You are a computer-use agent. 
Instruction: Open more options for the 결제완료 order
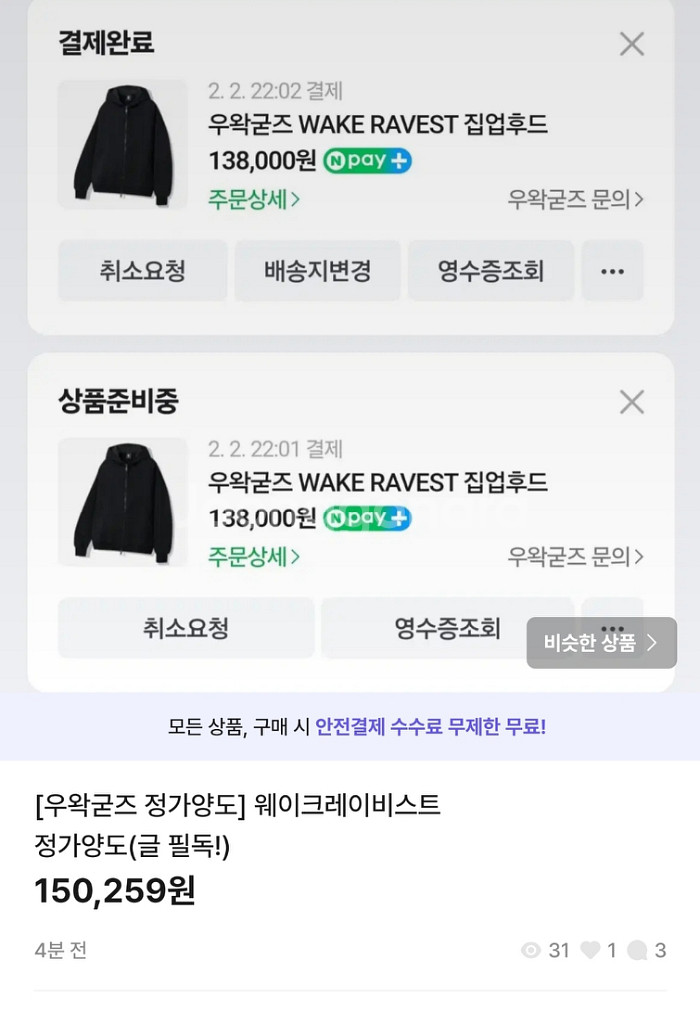tap(612, 271)
